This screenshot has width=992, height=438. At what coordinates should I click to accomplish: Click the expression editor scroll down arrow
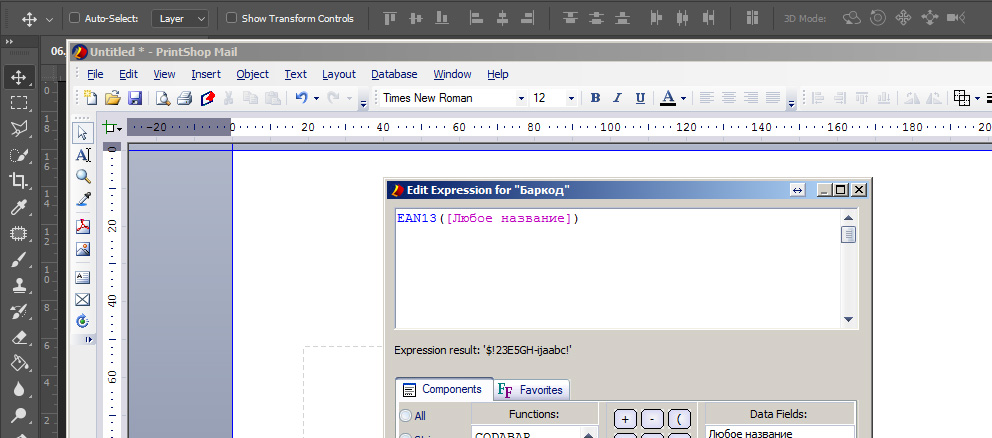point(849,320)
